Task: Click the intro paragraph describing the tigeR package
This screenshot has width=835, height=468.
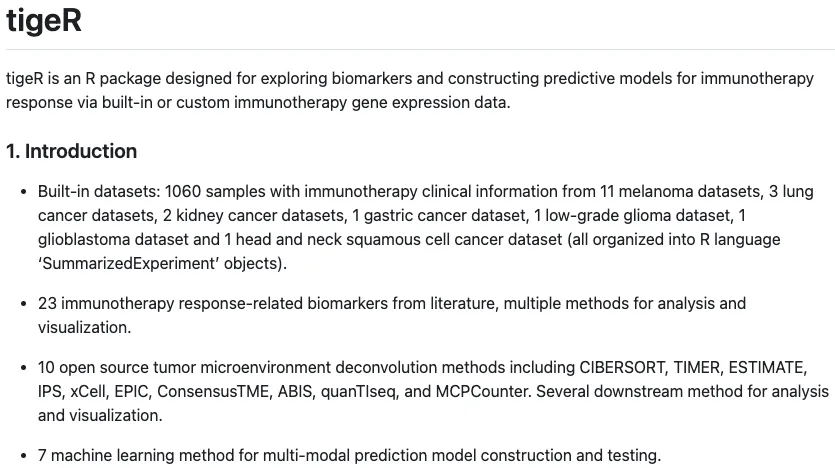Action: click(409, 90)
